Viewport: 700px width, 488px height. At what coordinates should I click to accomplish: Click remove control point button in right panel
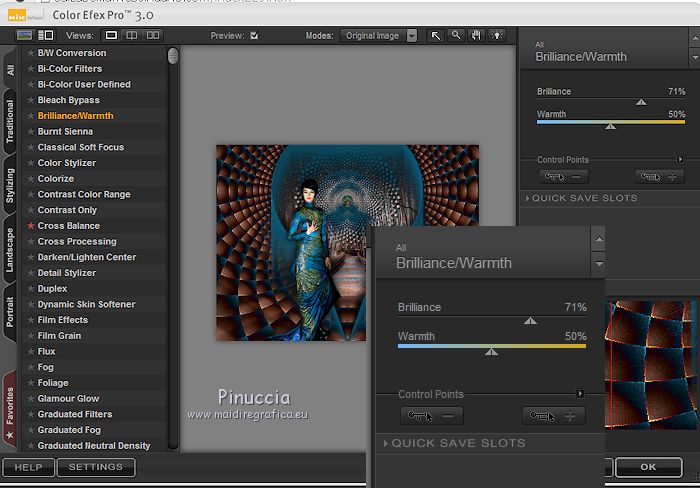pyautogui.click(x=564, y=177)
